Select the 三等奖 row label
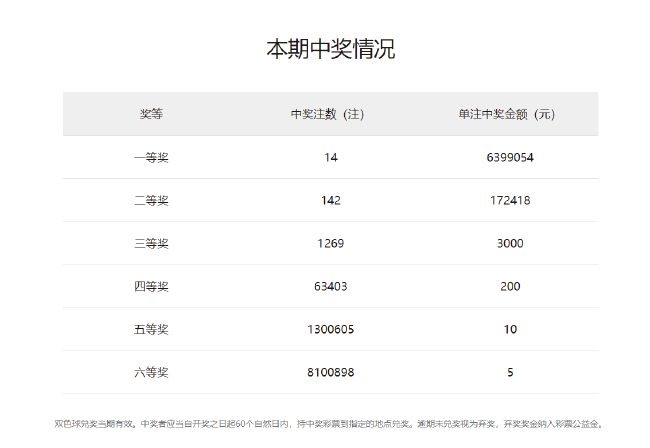This screenshot has width=650, height=448. (x=151, y=244)
